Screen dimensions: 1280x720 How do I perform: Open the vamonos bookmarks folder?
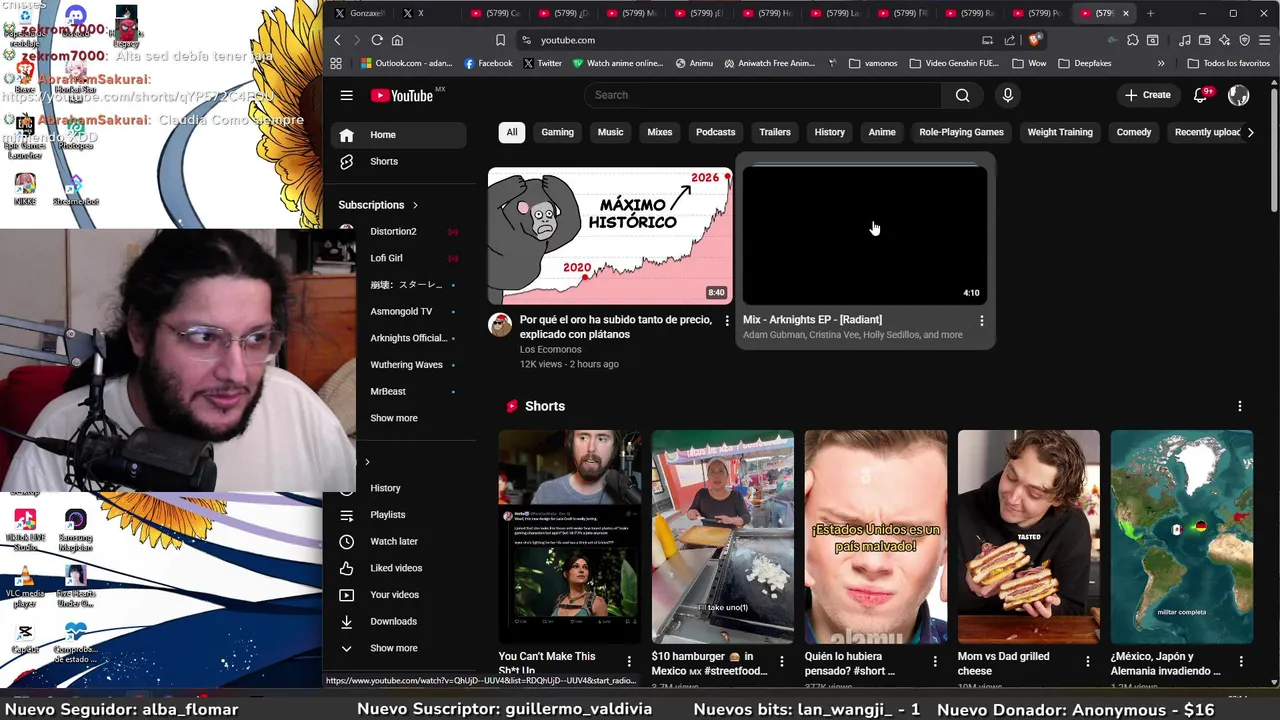[873, 63]
